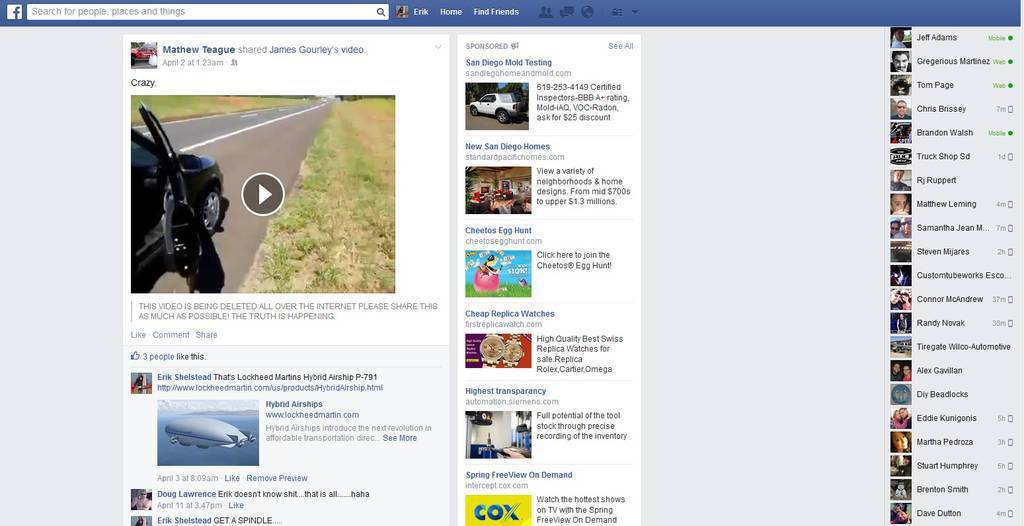Screen dimensions: 1024x526
Task: Open the notifications globe icon
Action: click(x=587, y=12)
